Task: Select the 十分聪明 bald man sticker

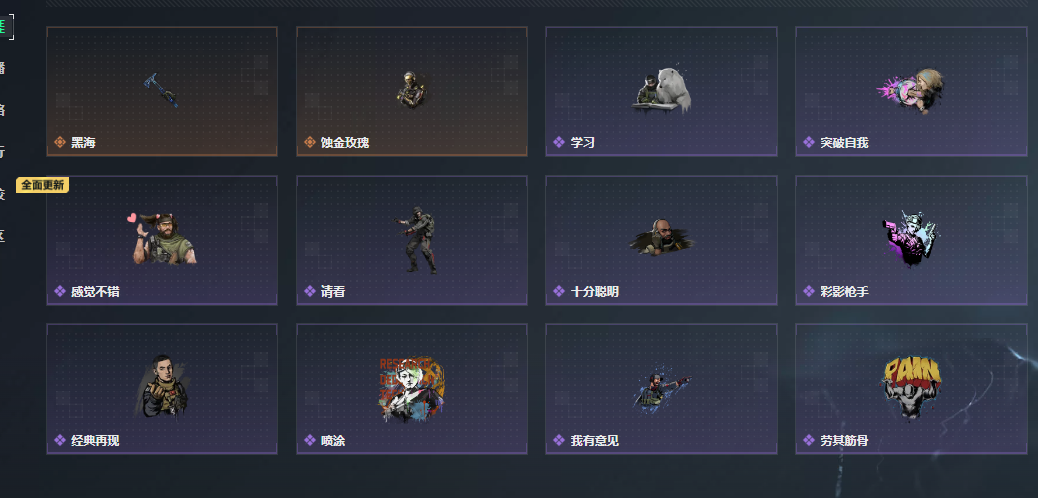Action: point(661,237)
